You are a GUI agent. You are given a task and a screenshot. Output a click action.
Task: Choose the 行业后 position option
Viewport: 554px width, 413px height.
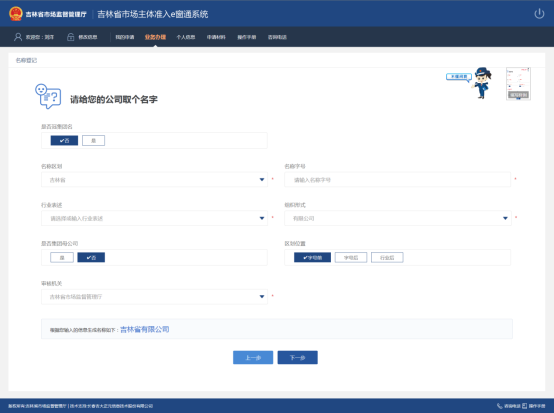pyautogui.click(x=387, y=258)
